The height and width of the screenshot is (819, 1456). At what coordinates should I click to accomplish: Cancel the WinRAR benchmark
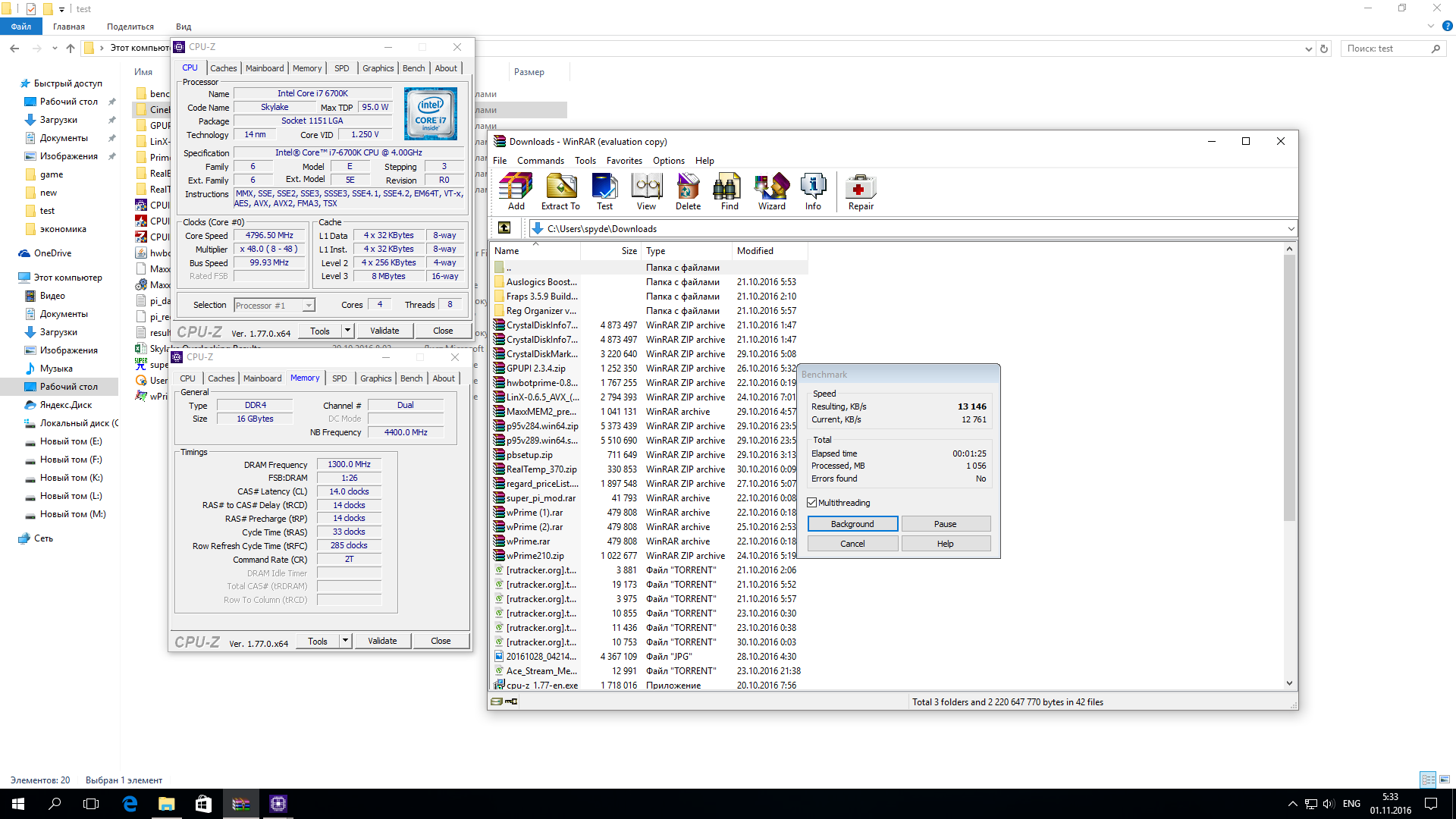click(852, 544)
